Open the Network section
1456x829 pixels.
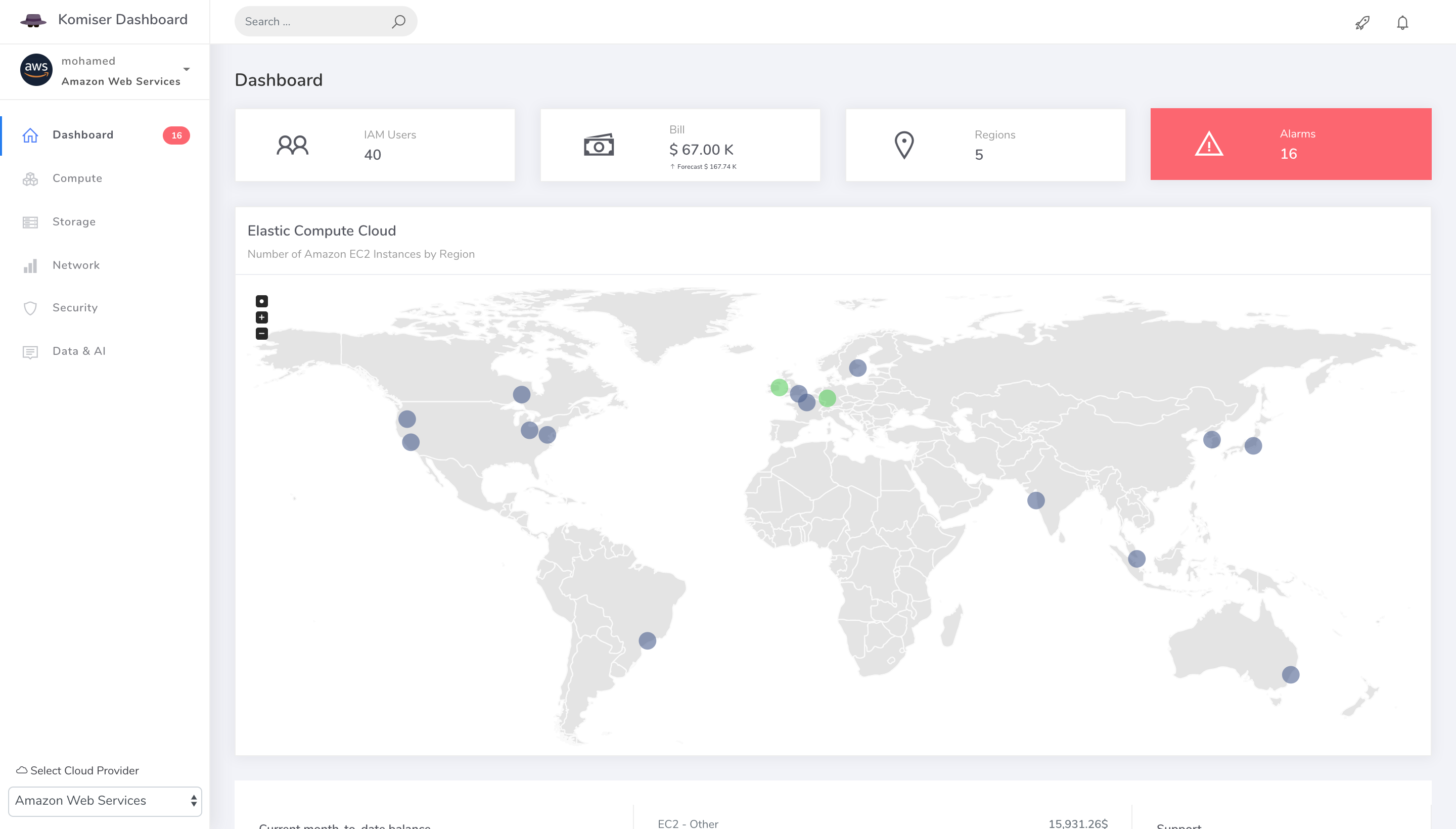point(76,265)
